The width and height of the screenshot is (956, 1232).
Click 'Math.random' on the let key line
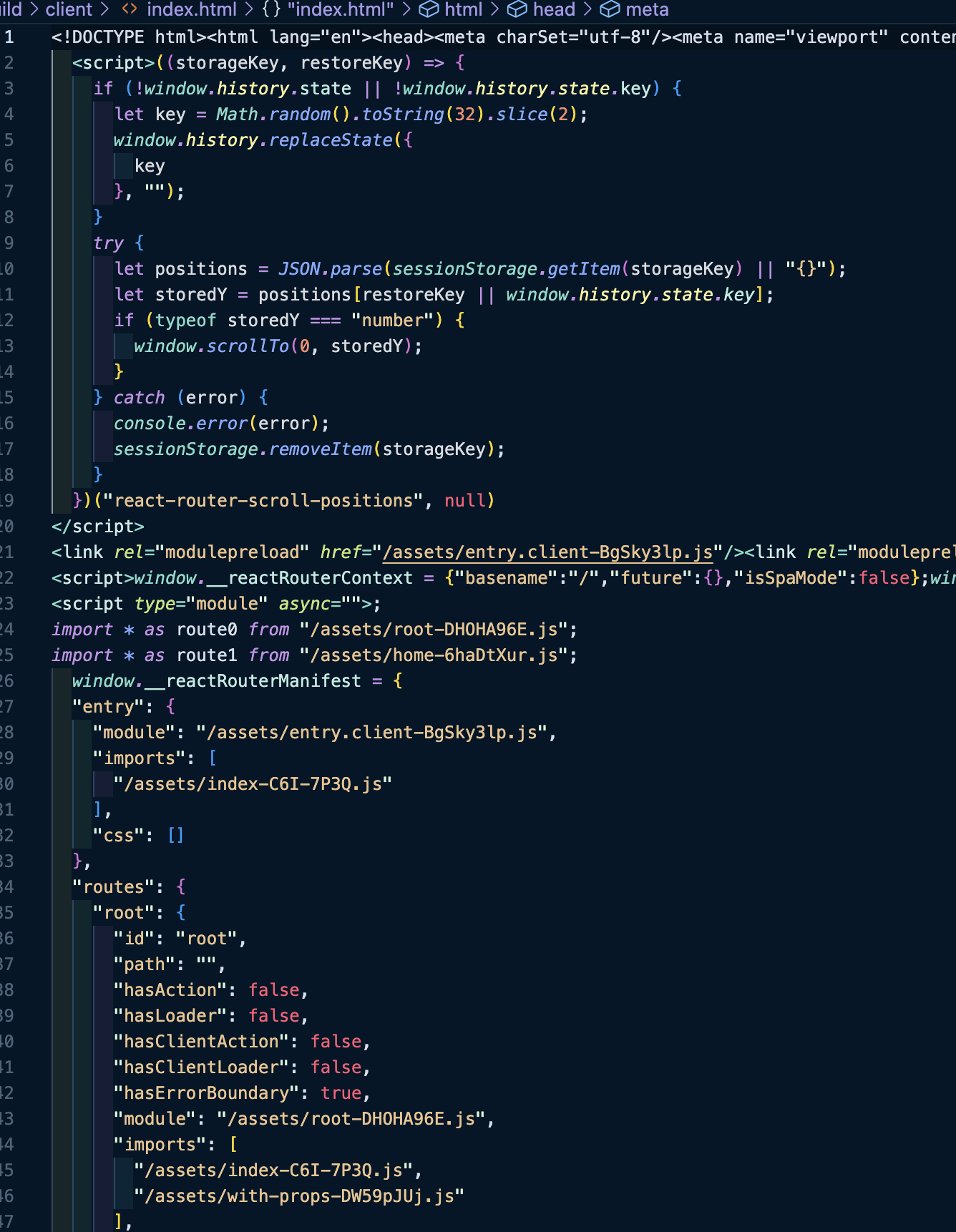tap(273, 114)
